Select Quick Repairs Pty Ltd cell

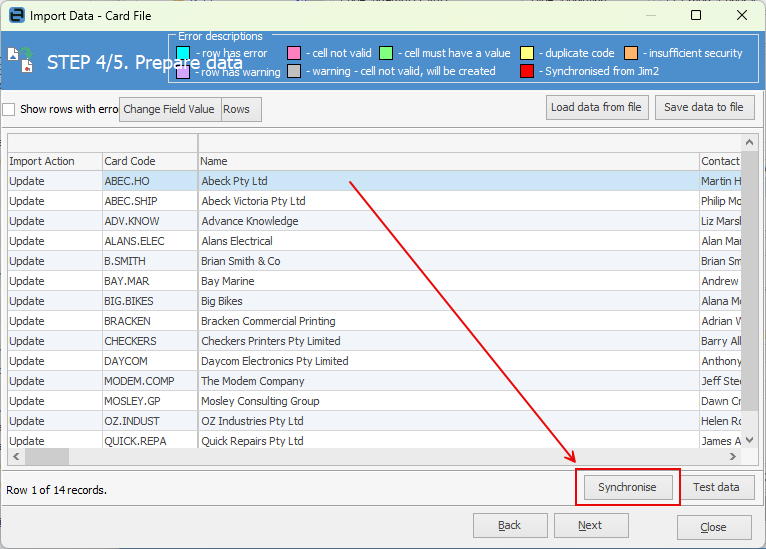tap(448, 441)
